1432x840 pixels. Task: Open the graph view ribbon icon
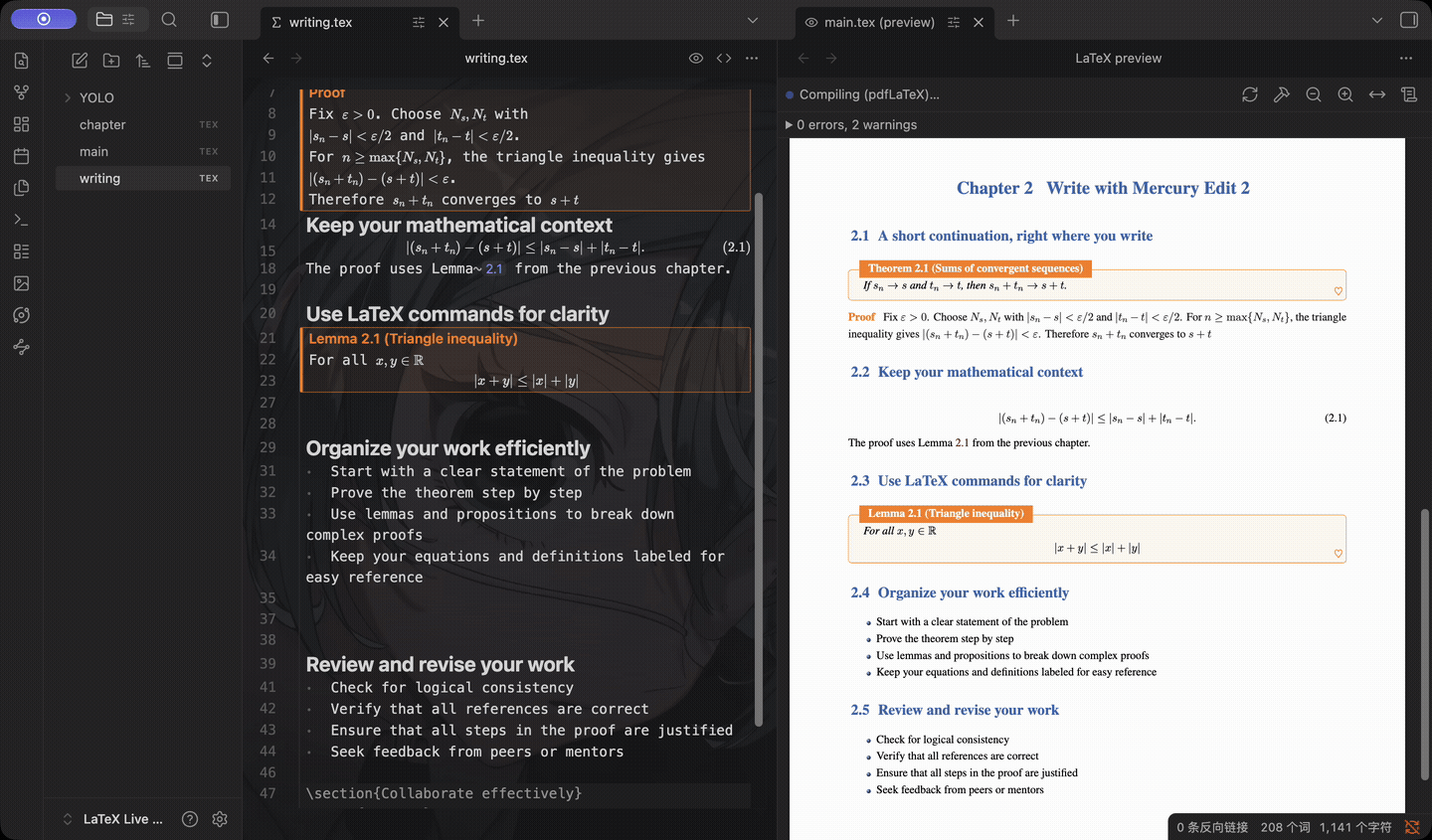pyautogui.click(x=22, y=92)
